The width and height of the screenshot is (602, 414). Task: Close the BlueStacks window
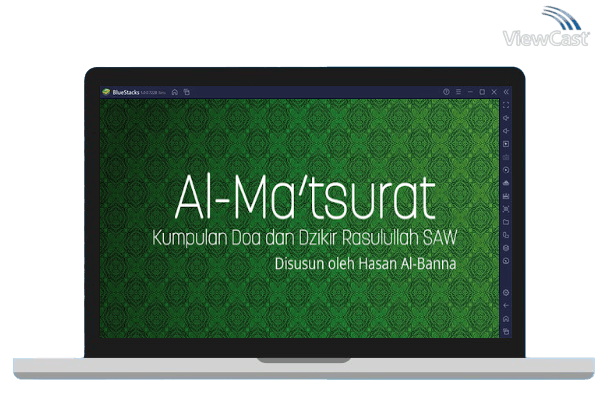point(494,92)
